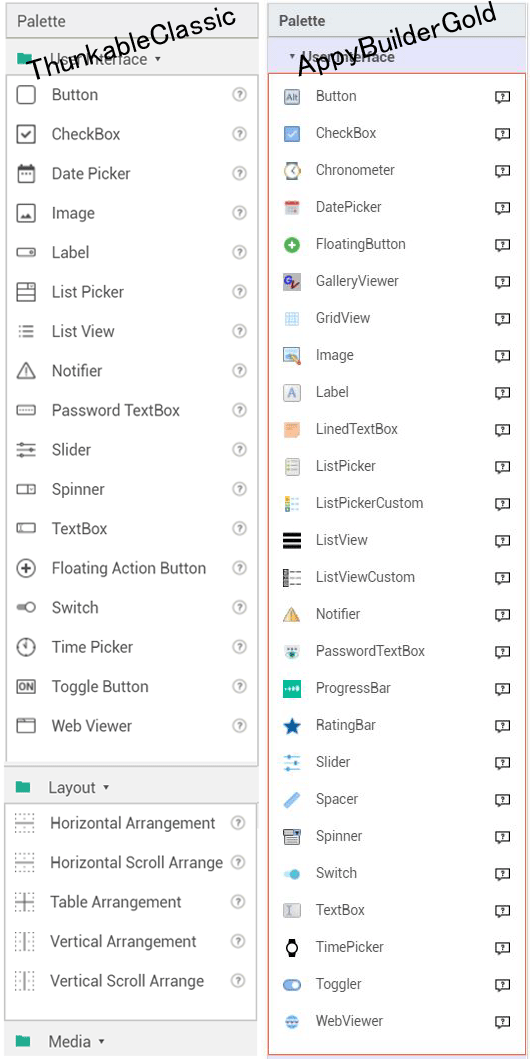Select the PasswordTextBox eye icon in AppyBuilder
The height and width of the screenshot is (1060, 530).
click(x=292, y=652)
